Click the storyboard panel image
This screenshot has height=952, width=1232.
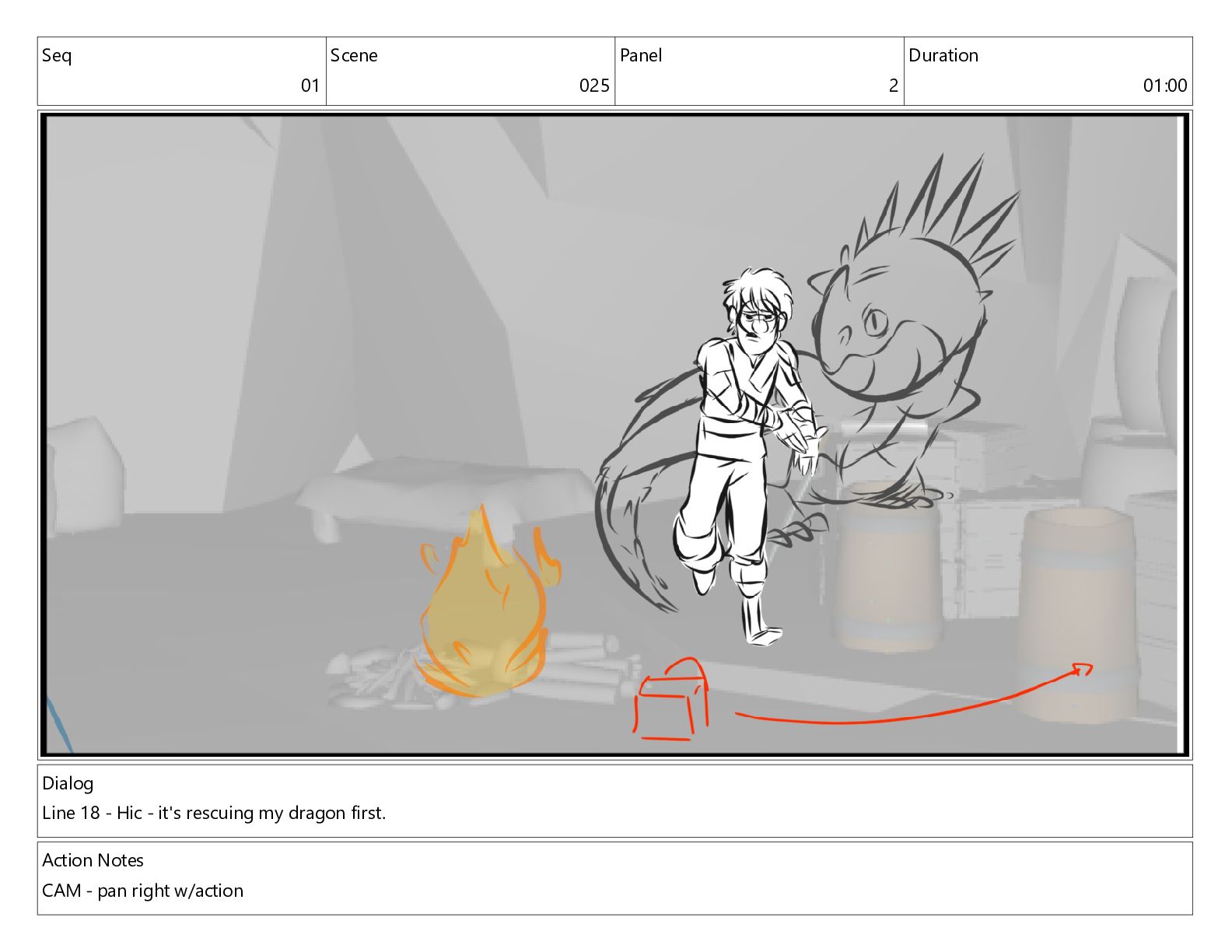click(x=614, y=435)
